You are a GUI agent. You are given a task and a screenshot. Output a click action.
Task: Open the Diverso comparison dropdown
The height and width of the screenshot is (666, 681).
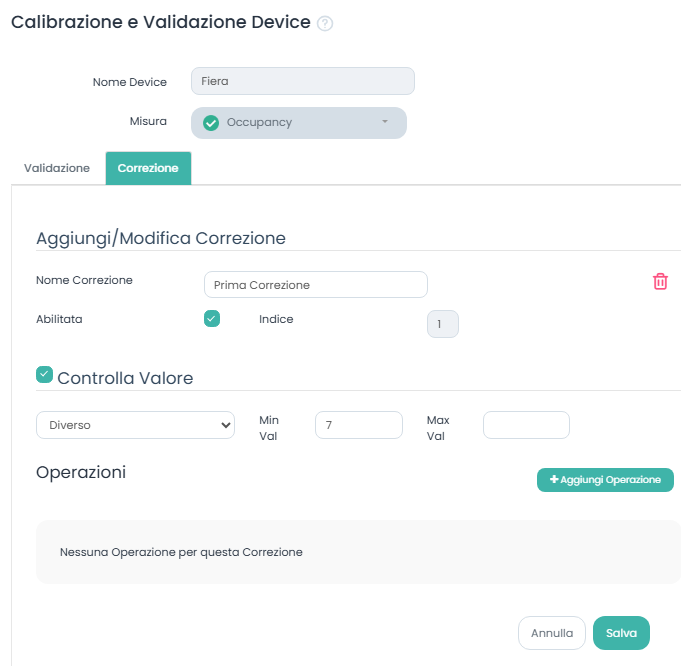[x=135, y=425]
